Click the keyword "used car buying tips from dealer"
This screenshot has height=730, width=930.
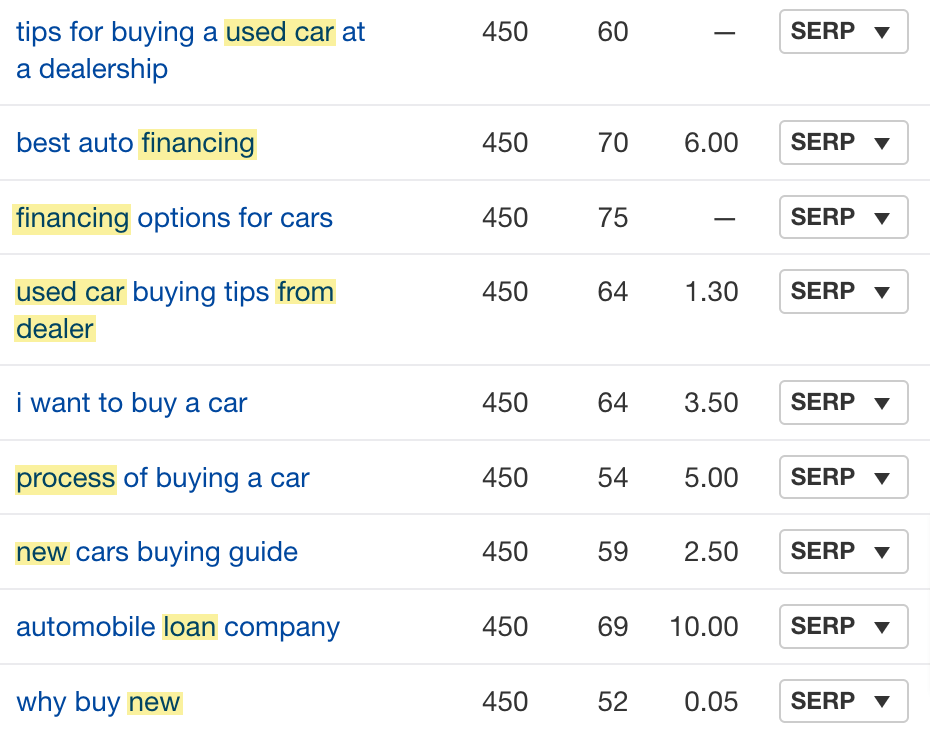tap(175, 291)
